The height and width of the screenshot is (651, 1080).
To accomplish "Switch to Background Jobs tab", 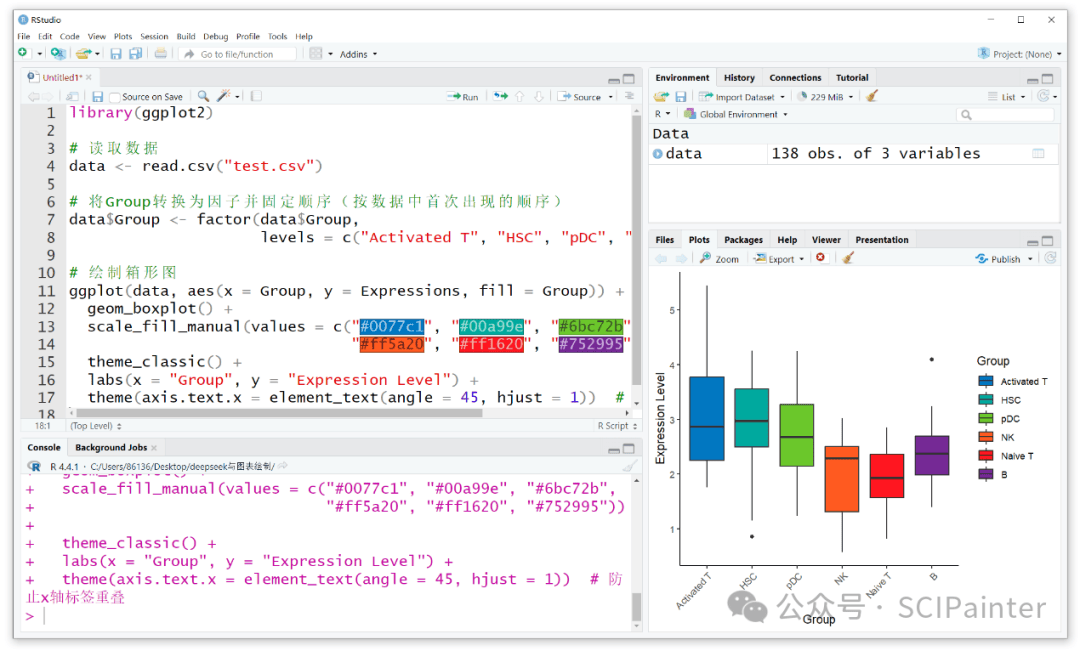I will [x=111, y=448].
